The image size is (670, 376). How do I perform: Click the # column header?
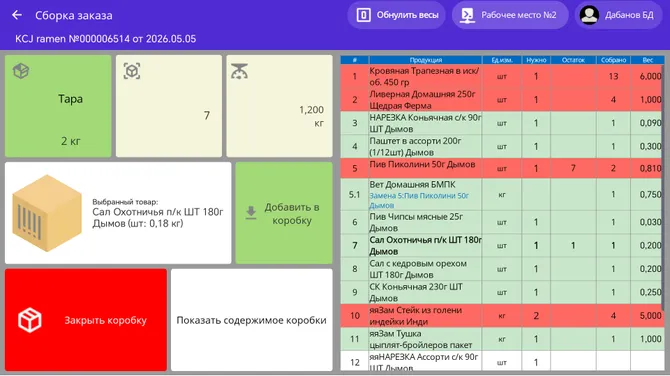(355, 60)
